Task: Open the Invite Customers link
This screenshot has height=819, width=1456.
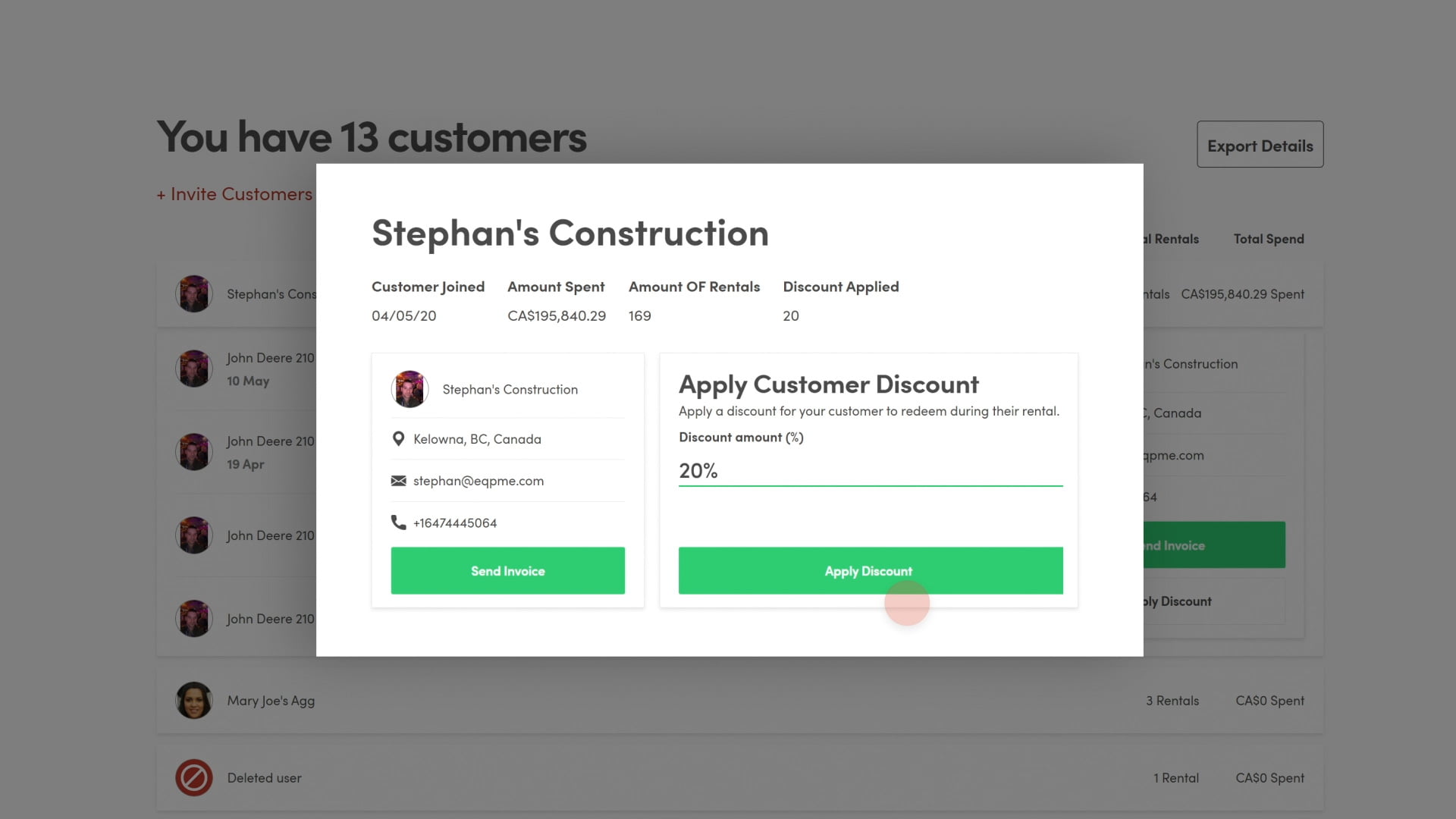Action: click(x=234, y=194)
